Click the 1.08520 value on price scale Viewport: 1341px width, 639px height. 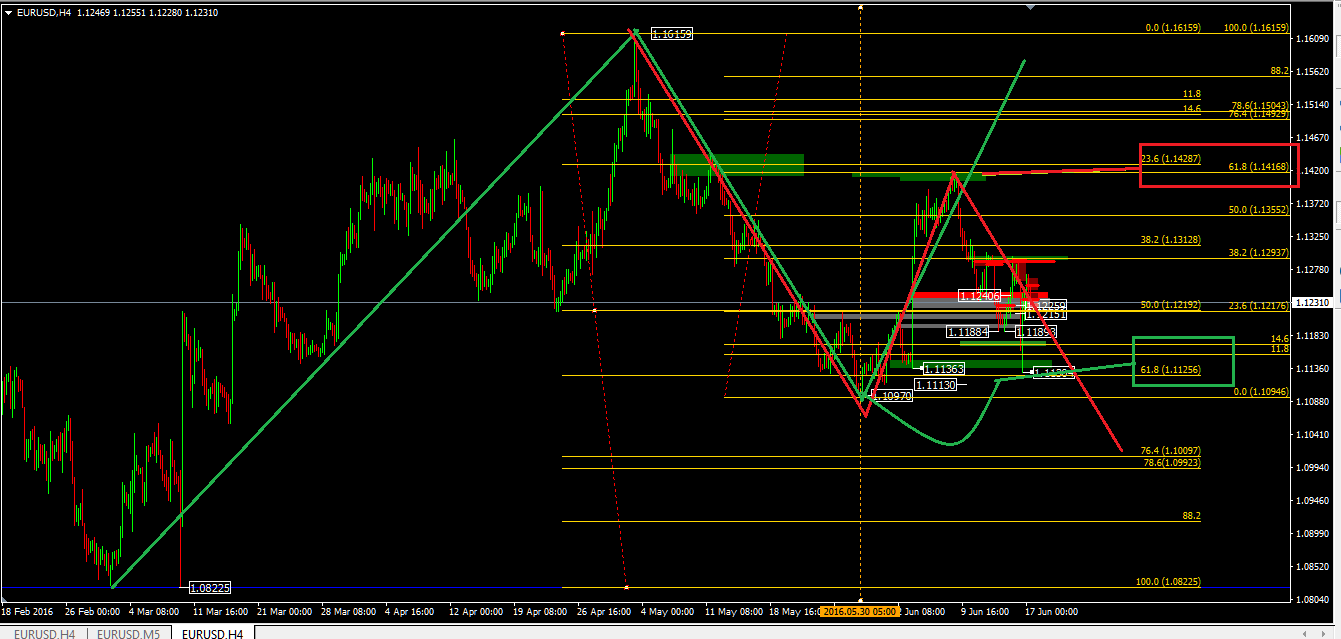click(x=1311, y=566)
